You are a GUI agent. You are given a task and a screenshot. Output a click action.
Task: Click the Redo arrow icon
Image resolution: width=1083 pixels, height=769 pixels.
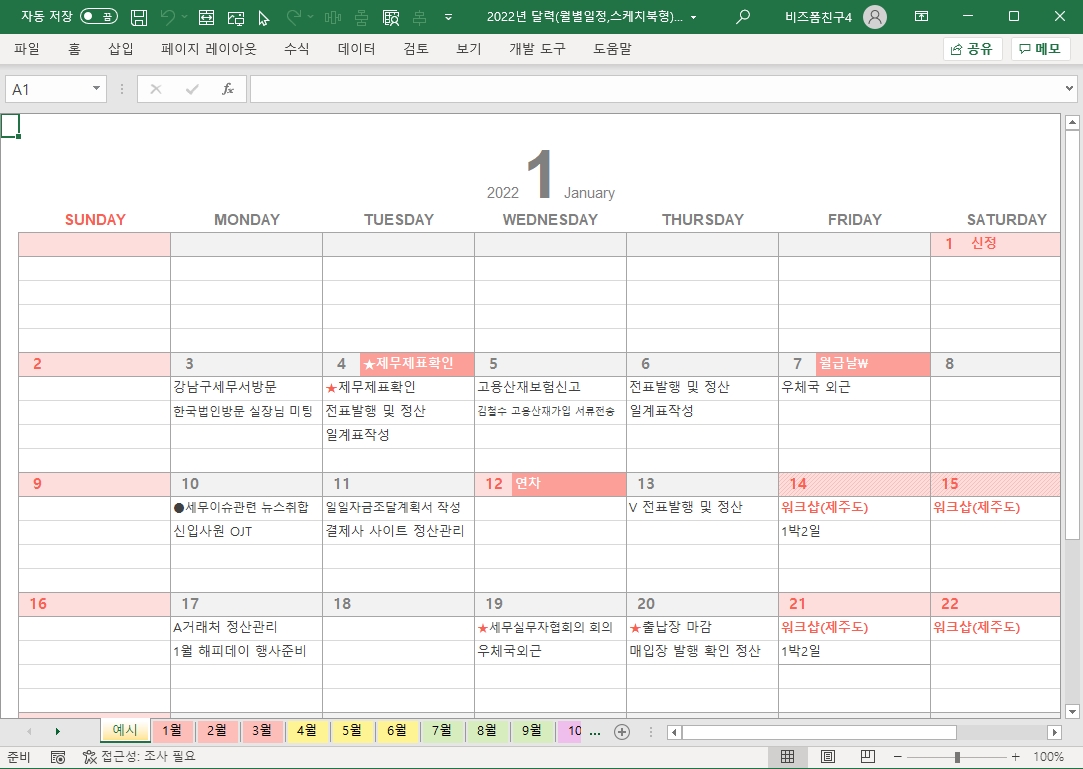(294, 17)
